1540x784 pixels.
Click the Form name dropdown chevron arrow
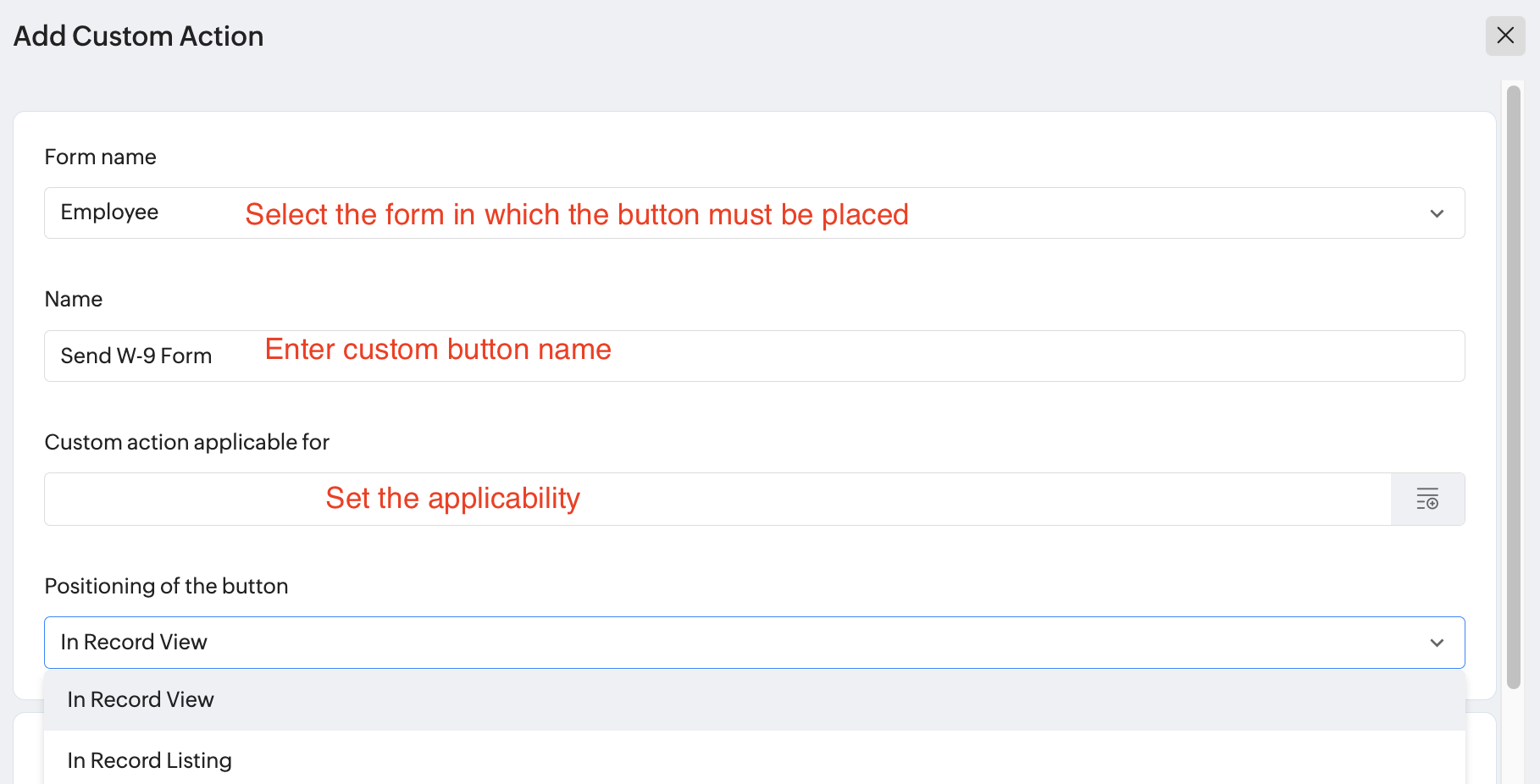click(1437, 213)
